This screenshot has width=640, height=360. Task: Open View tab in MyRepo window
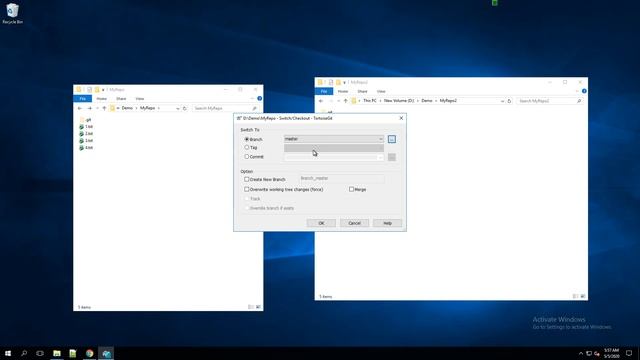click(140, 99)
